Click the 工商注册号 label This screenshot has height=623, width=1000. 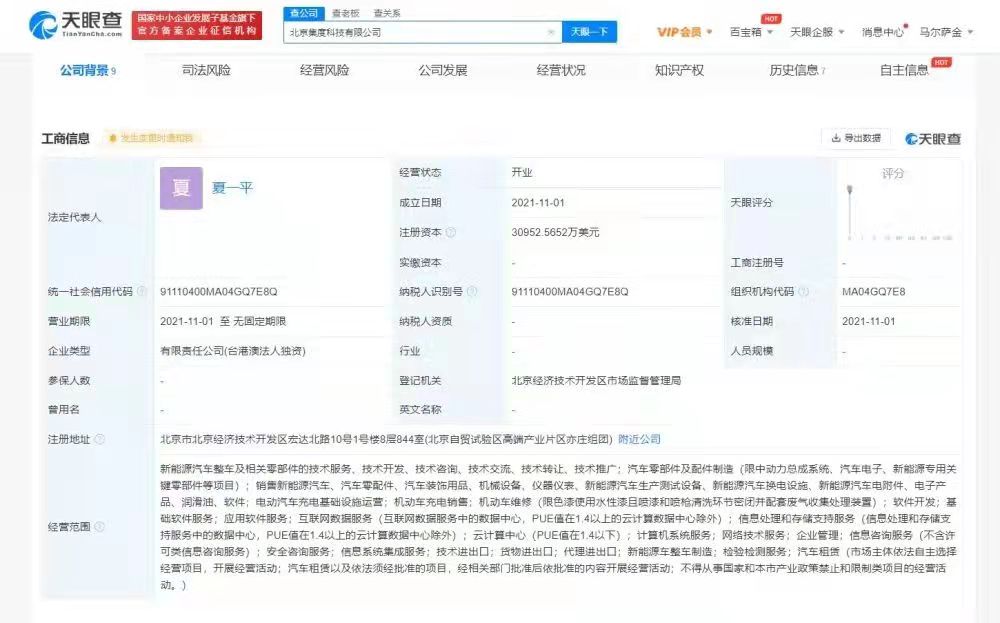tap(757, 262)
